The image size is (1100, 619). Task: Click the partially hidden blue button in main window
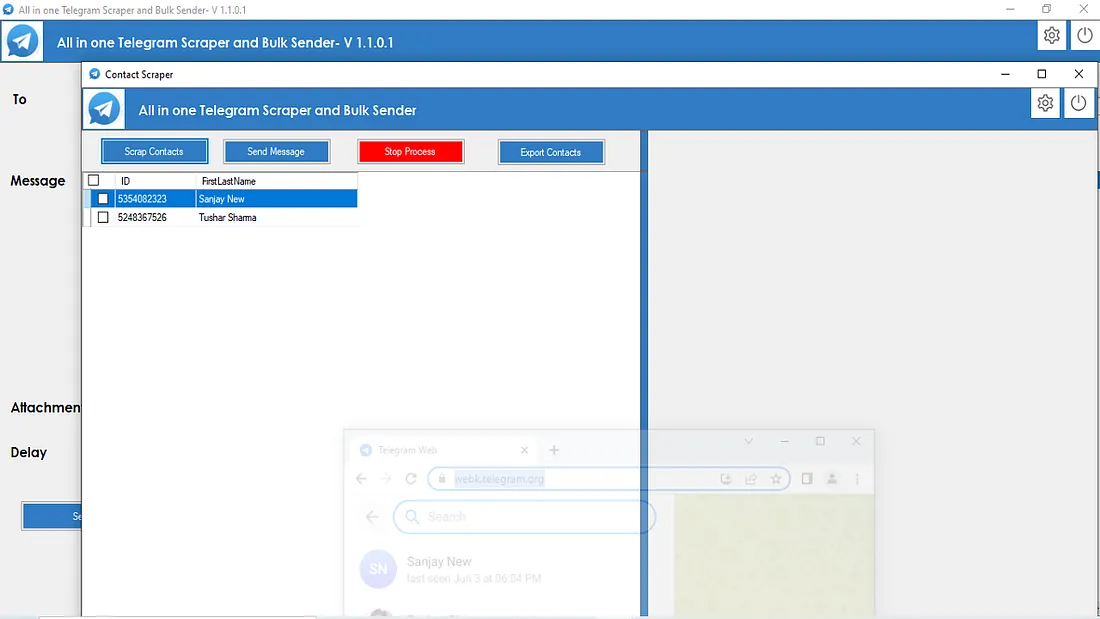(x=52, y=516)
